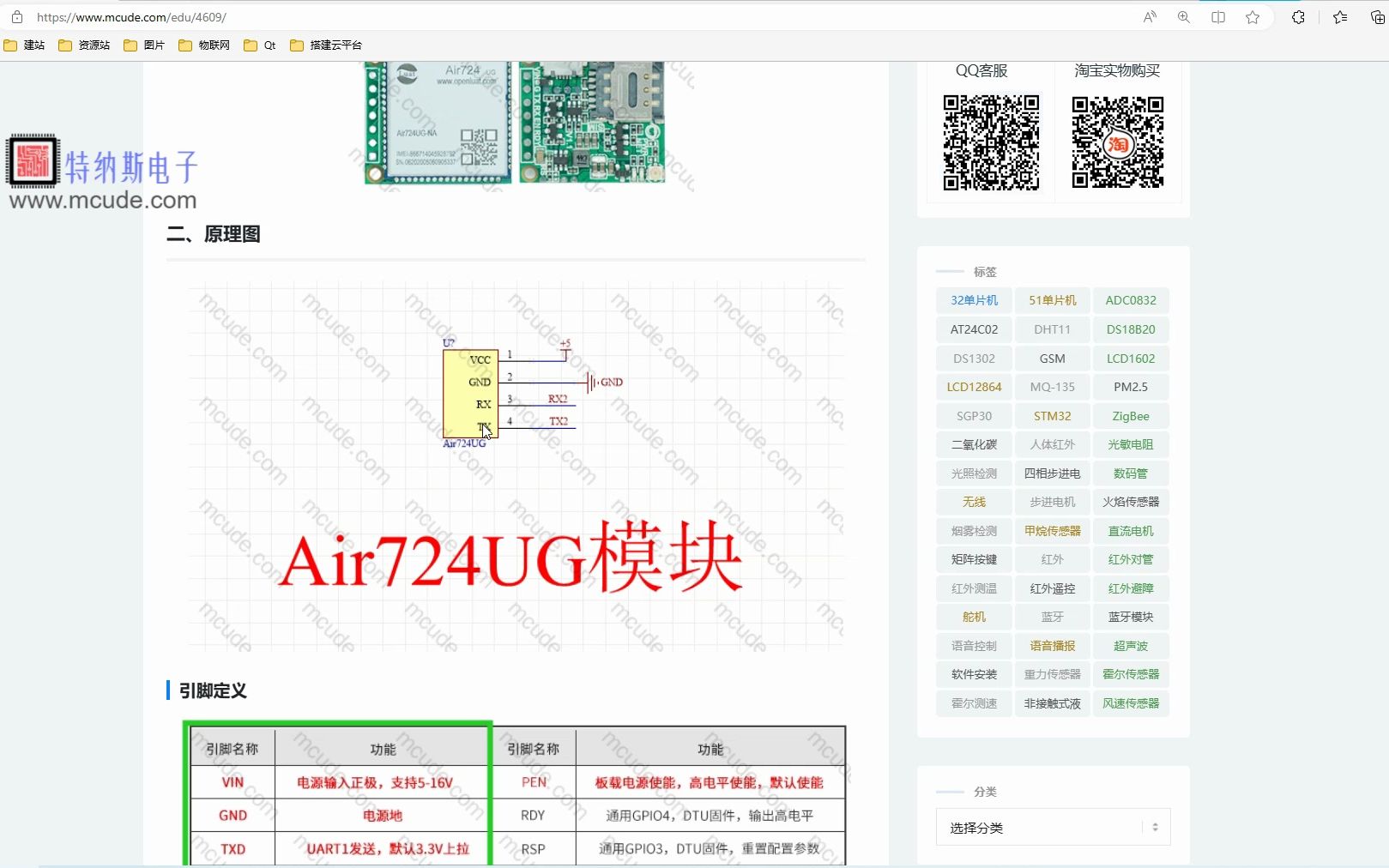The width and height of the screenshot is (1389, 868).
Task: Open the MQ-135 tag
Action: 1053,387
